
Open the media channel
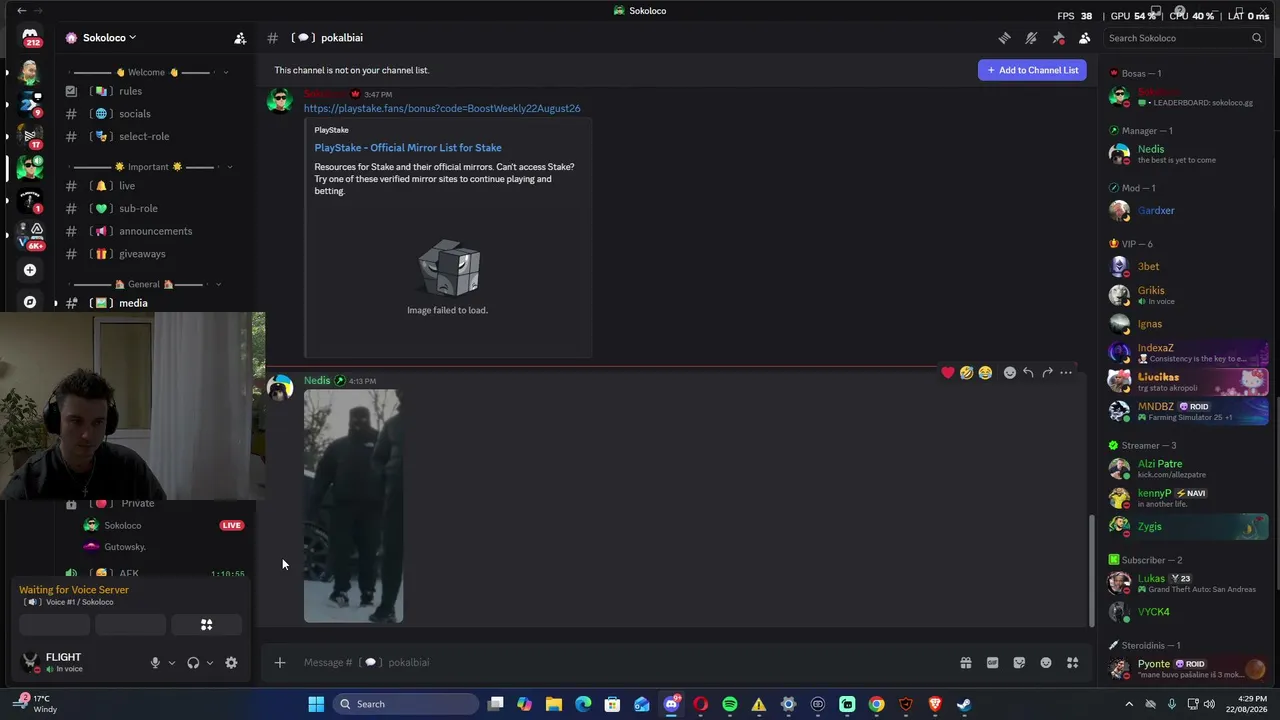pos(133,303)
